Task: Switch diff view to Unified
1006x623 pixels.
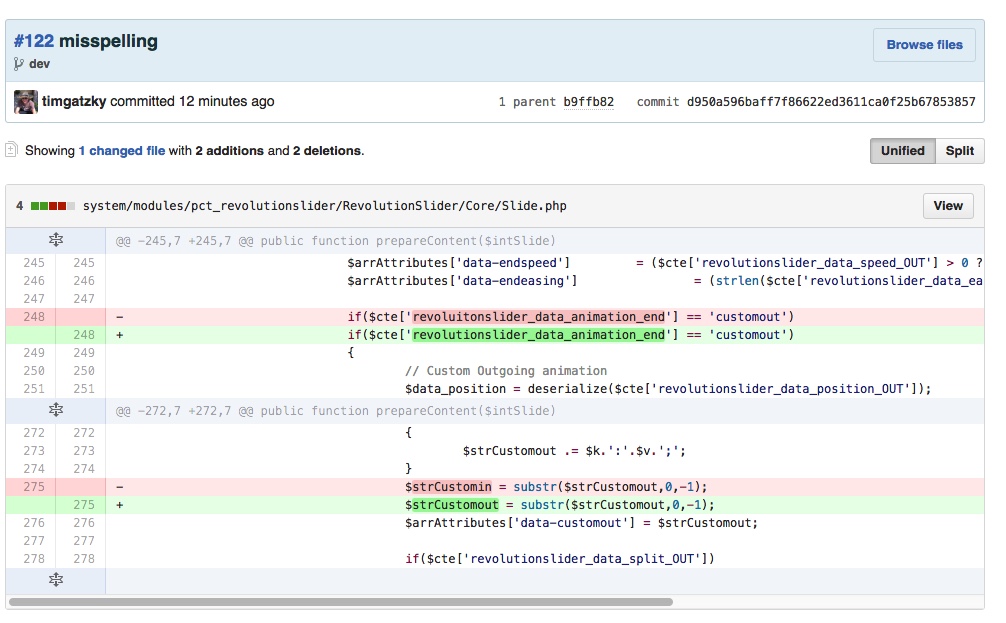Action: [x=902, y=151]
